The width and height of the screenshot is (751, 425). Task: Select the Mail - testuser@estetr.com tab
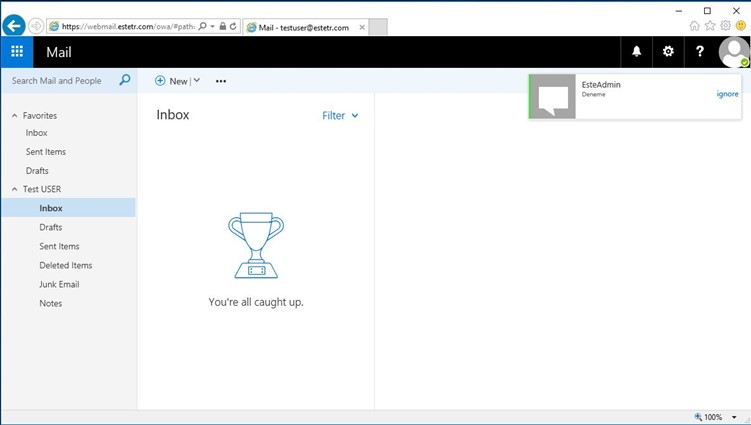[304, 28]
